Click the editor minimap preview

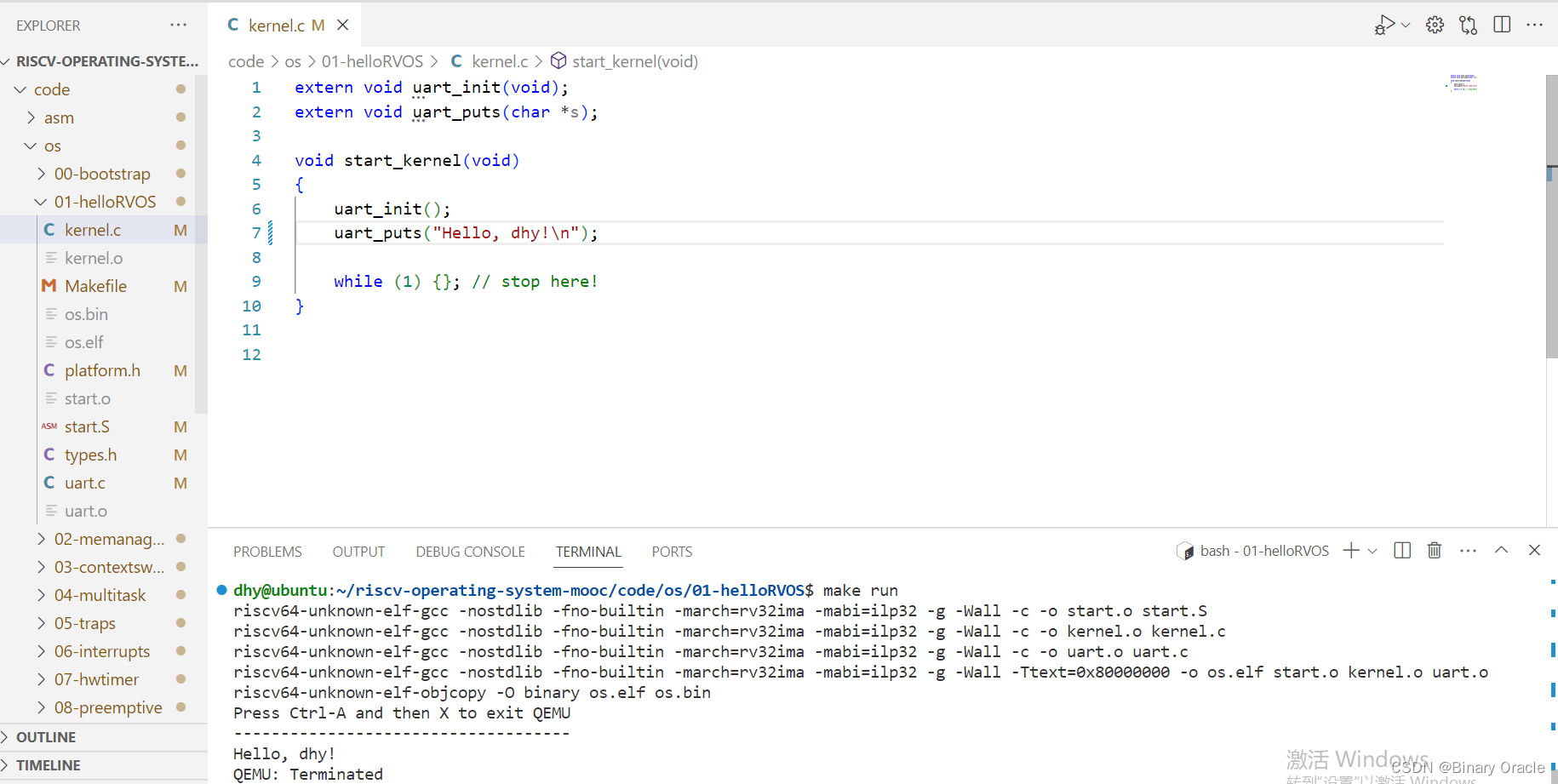pos(1463,83)
